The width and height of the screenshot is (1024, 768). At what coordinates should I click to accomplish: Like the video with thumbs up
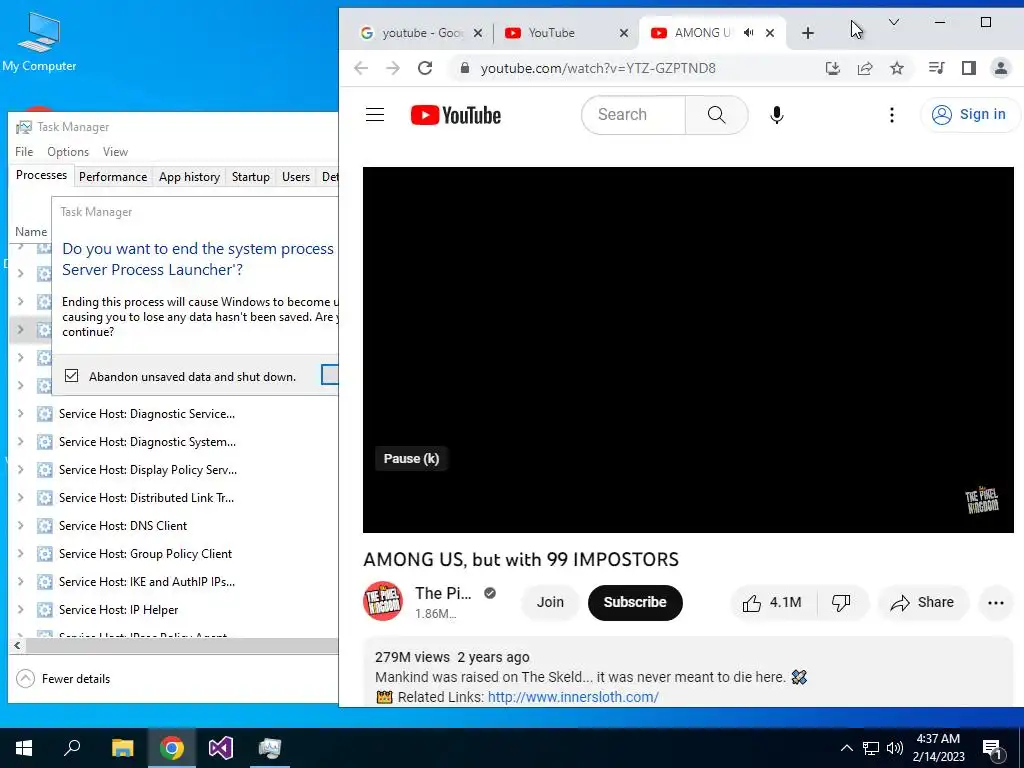(773, 602)
